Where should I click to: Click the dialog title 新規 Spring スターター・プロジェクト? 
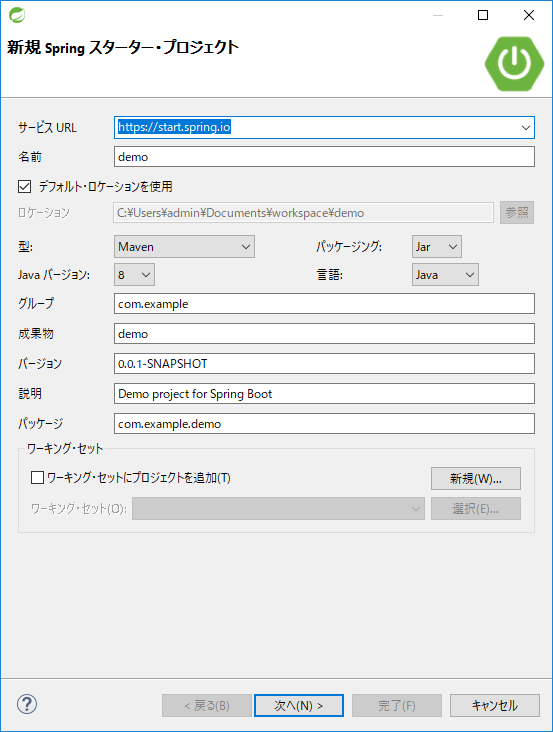pyautogui.click(x=123, y=47)
